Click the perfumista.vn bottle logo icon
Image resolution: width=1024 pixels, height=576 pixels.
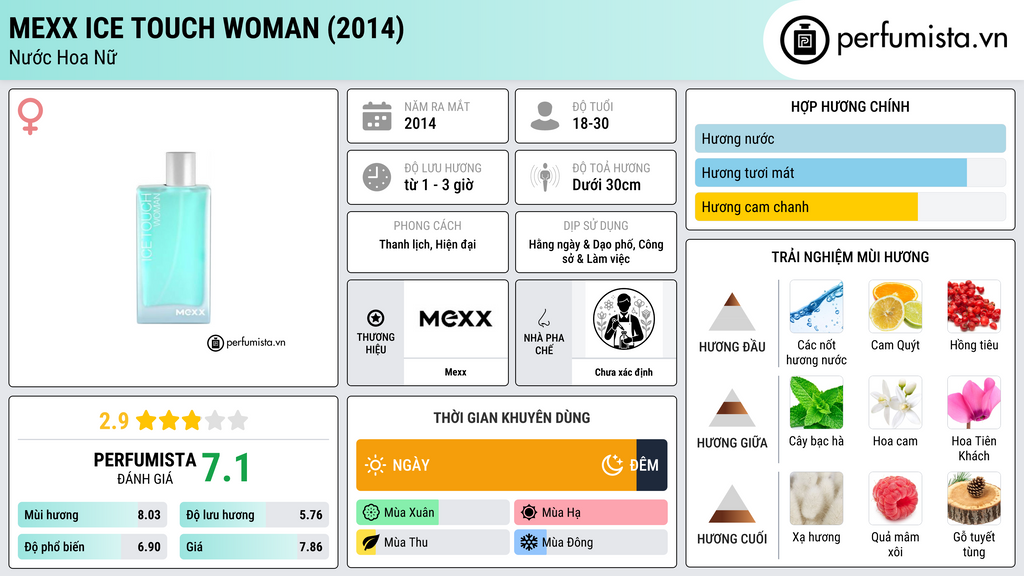click(x=804, y=40)
